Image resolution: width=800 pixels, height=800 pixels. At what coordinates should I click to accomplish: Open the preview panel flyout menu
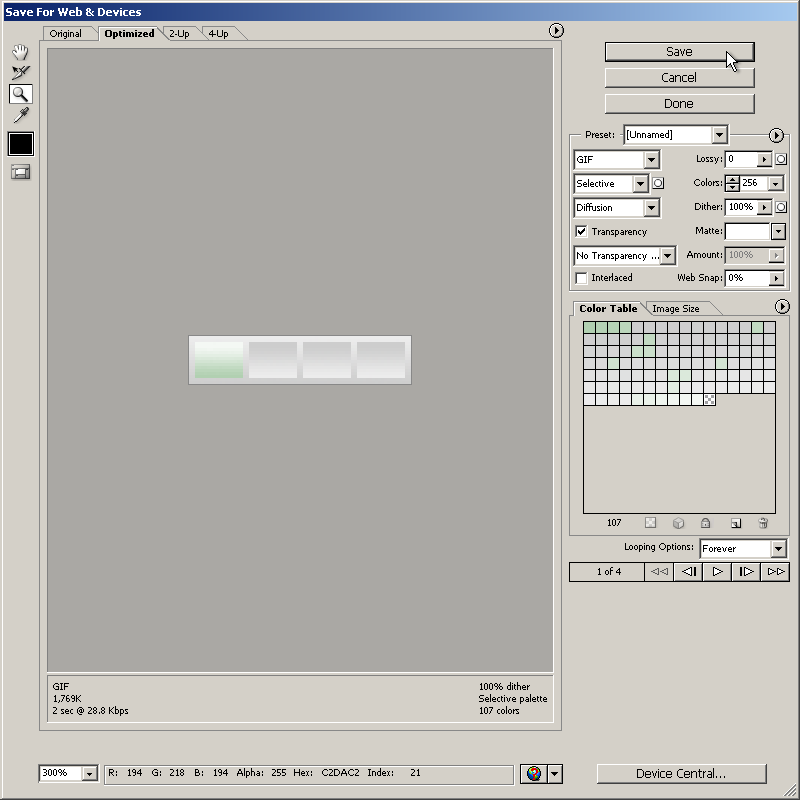[x=556, y=31]
